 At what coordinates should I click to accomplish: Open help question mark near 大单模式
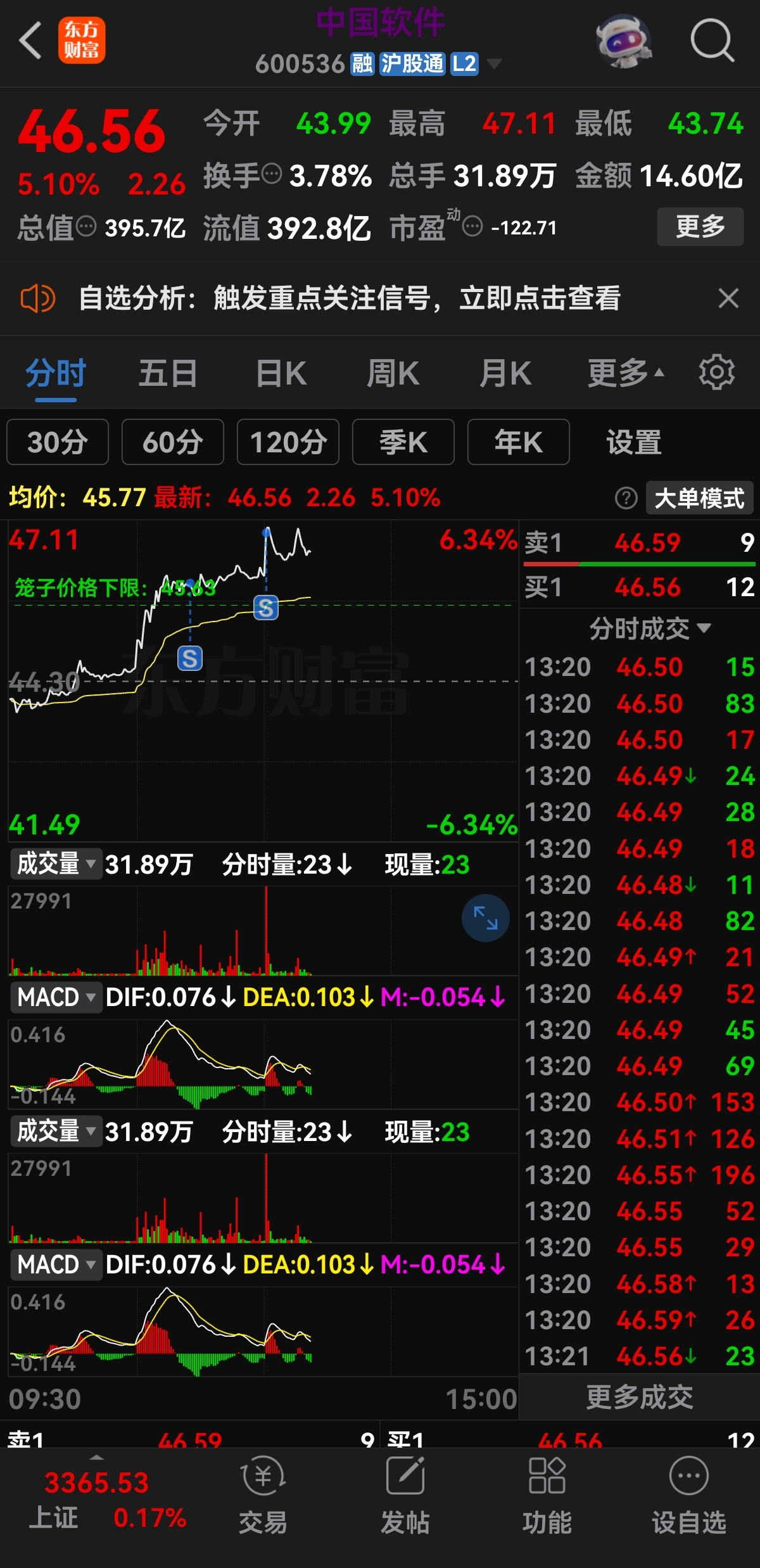coord(626,499)
